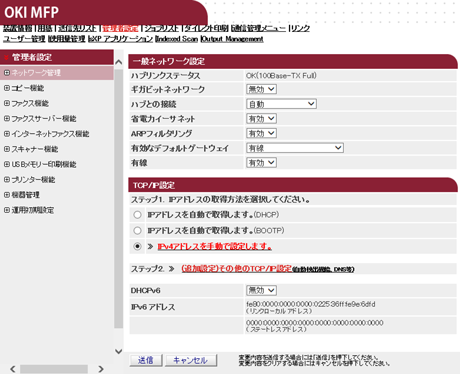
Task: Open the ARPフィルタリング dropdown
Action: pyautogui.click(x=261, y=133)
